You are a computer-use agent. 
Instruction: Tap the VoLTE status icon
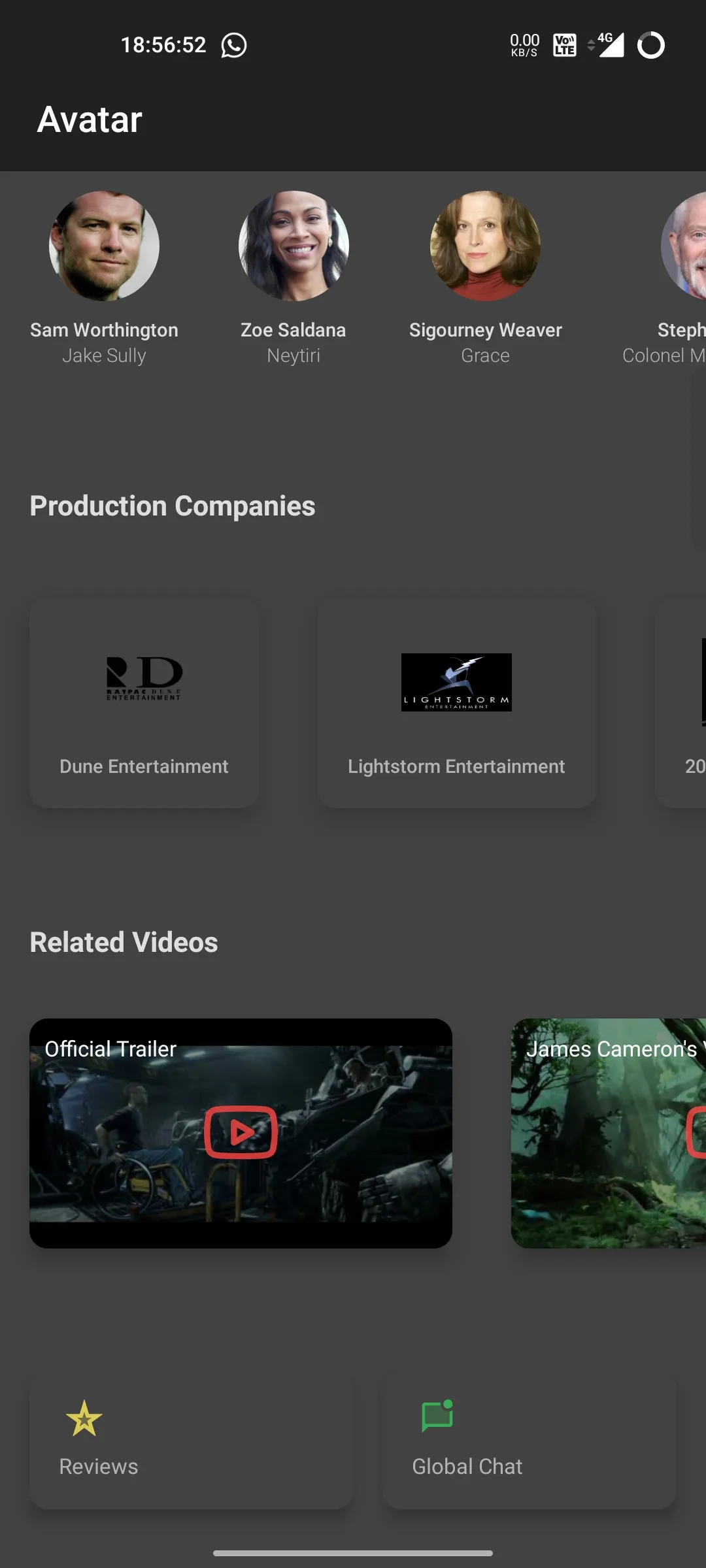click(x=565, y=45)
